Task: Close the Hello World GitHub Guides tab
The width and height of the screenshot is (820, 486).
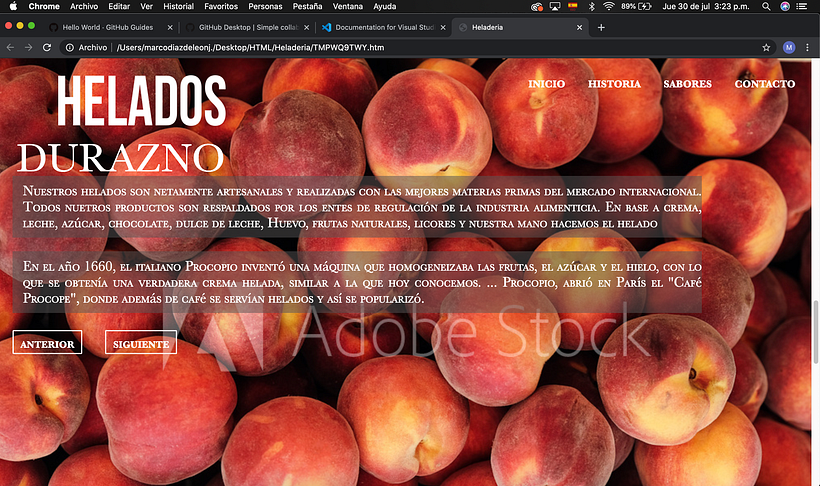Action: click(x=170, y=27)
